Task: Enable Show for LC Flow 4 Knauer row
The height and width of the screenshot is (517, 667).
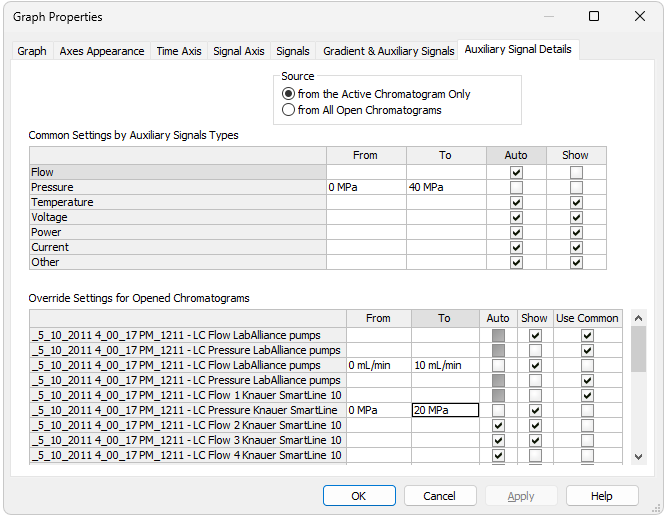Action: 535,456
